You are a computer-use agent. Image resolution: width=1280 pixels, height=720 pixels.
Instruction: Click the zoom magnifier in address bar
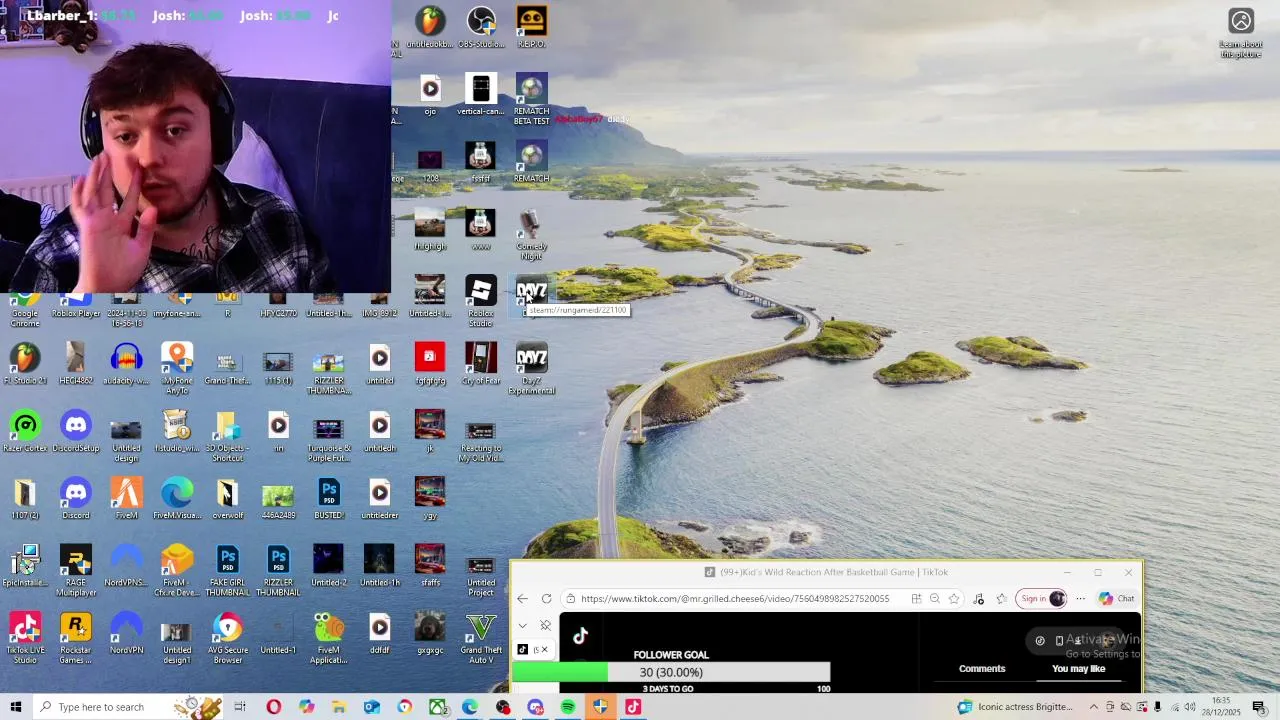pyautogui.click(x=934, y=599)
